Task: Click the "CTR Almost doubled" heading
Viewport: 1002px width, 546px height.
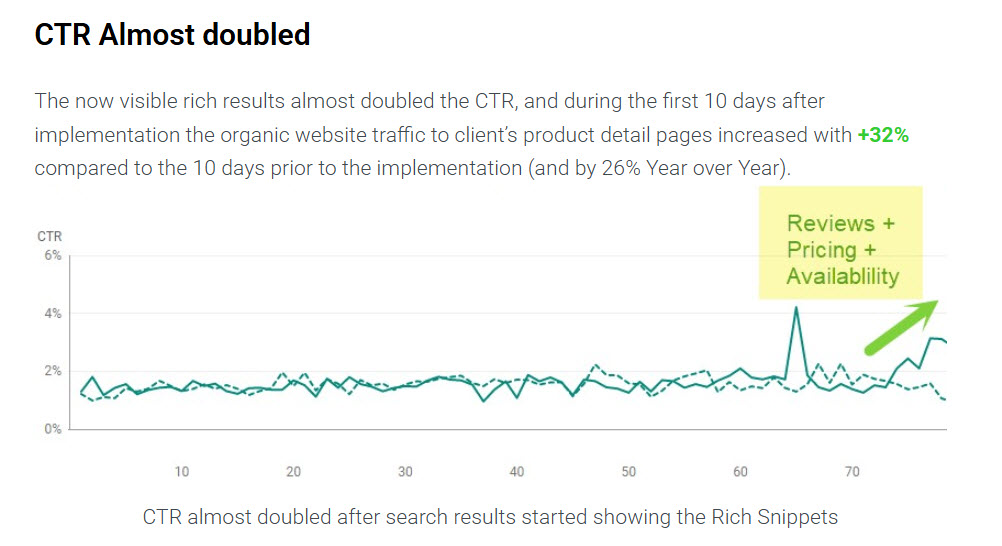Action: click(x=172, y=35)
